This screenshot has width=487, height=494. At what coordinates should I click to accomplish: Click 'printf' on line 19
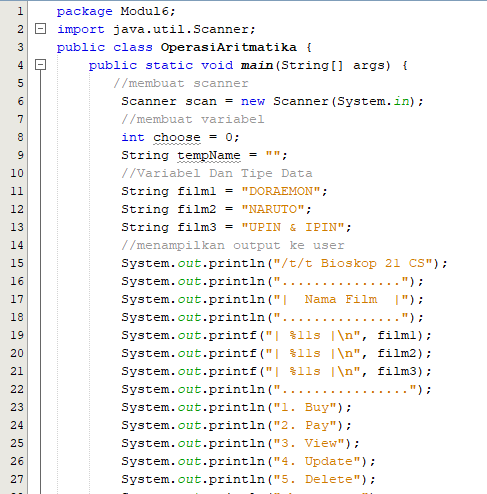click(233, 336)
